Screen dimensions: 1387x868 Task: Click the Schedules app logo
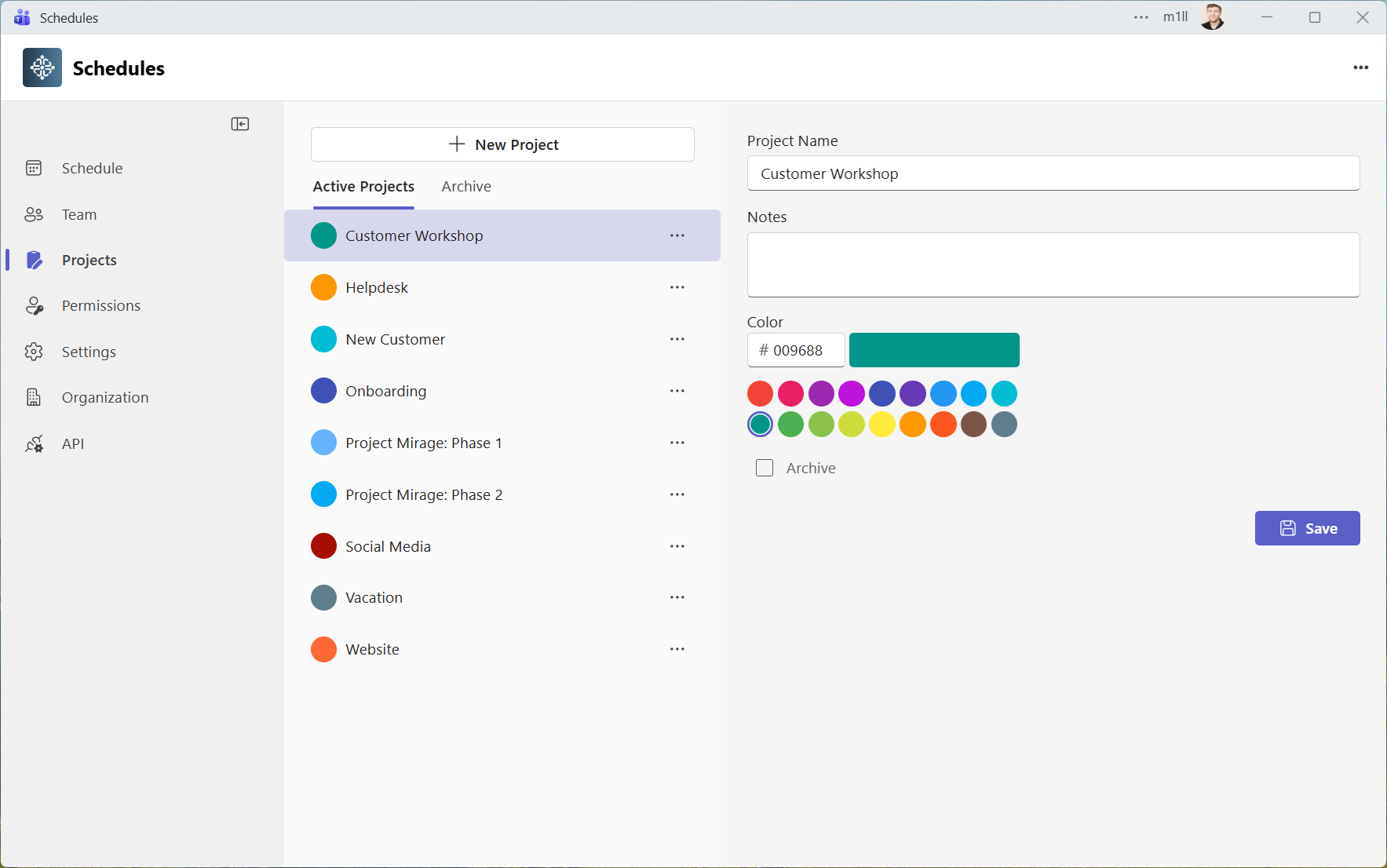coord(42,68)
